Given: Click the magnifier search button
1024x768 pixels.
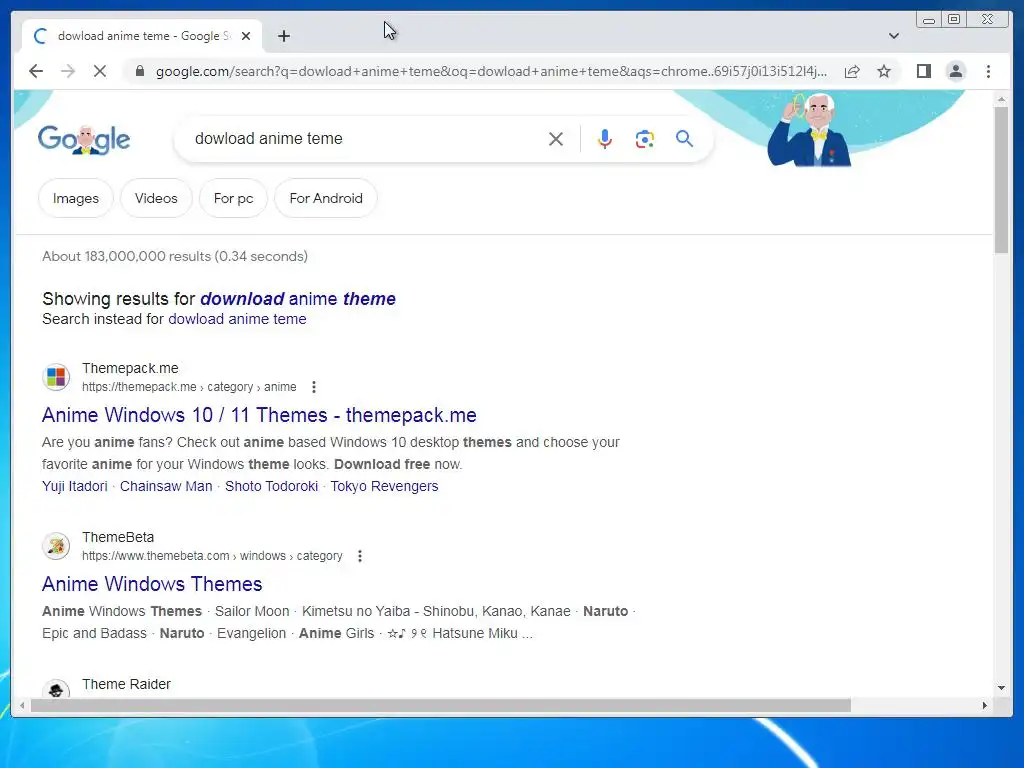Looking at the screenshot, I should coord(684,138).
